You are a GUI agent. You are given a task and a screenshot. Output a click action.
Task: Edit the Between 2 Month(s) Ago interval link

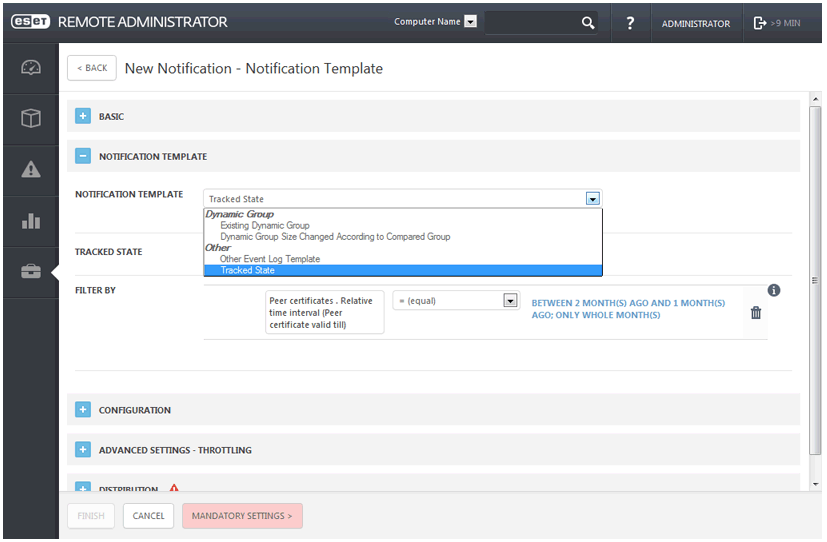point(628,309)
